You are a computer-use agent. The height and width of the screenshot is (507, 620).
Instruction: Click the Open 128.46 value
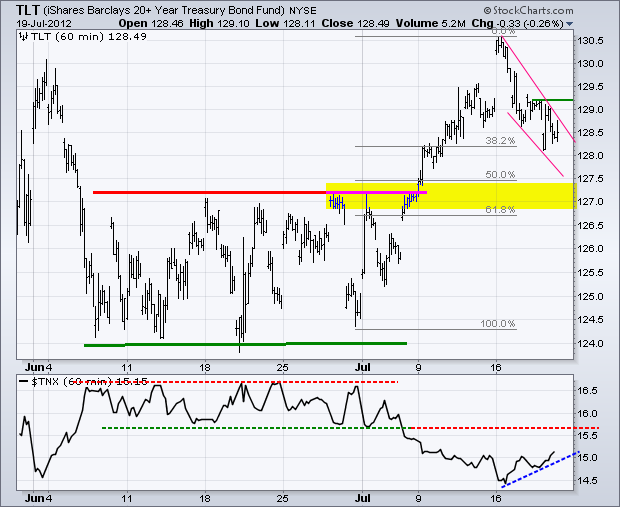(x=151, y=23)
